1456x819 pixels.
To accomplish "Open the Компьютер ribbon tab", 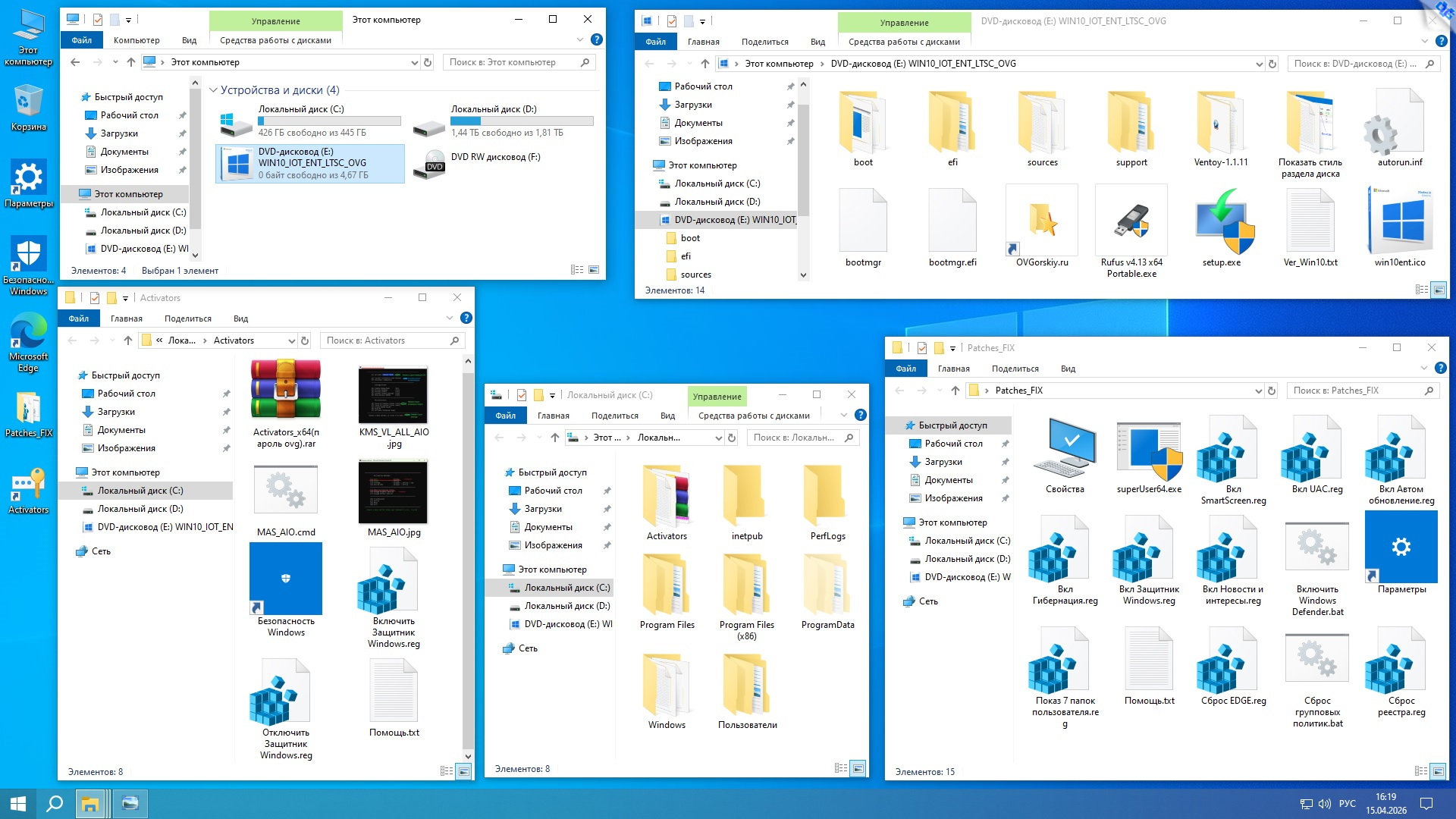I will (x=136, y=40).
